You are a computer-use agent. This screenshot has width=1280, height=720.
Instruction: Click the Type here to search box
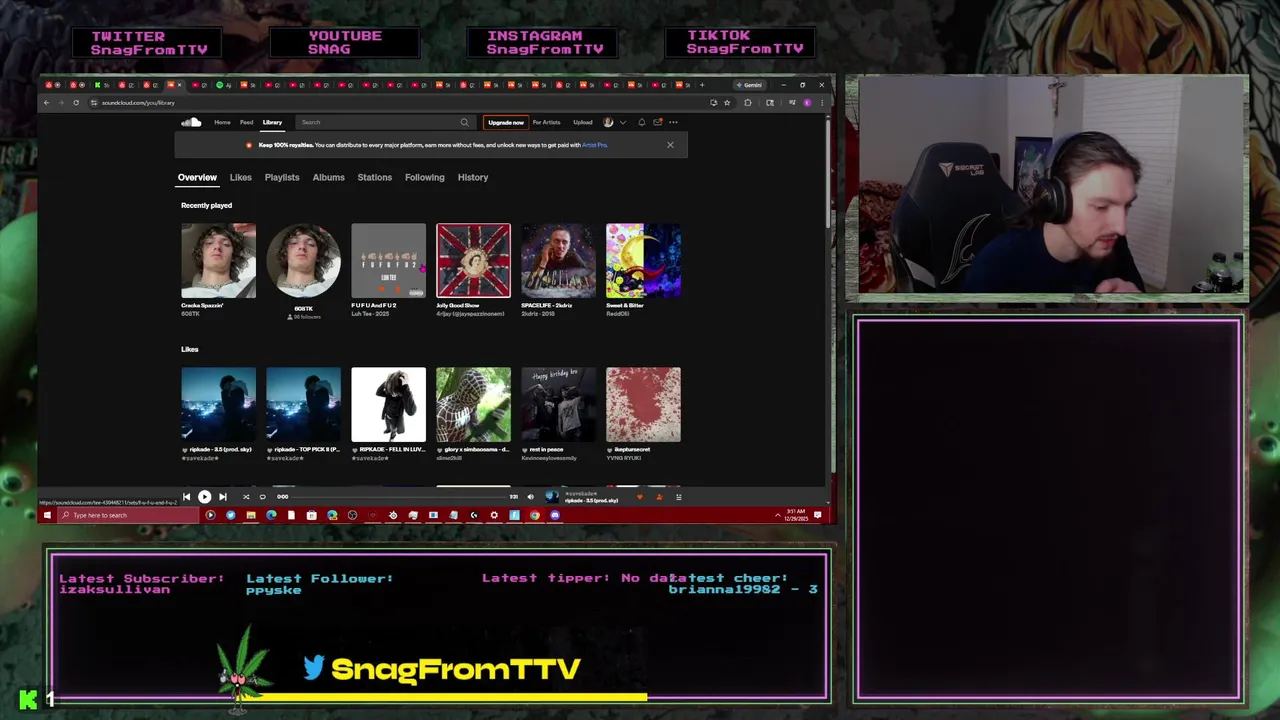coord(129,515)
